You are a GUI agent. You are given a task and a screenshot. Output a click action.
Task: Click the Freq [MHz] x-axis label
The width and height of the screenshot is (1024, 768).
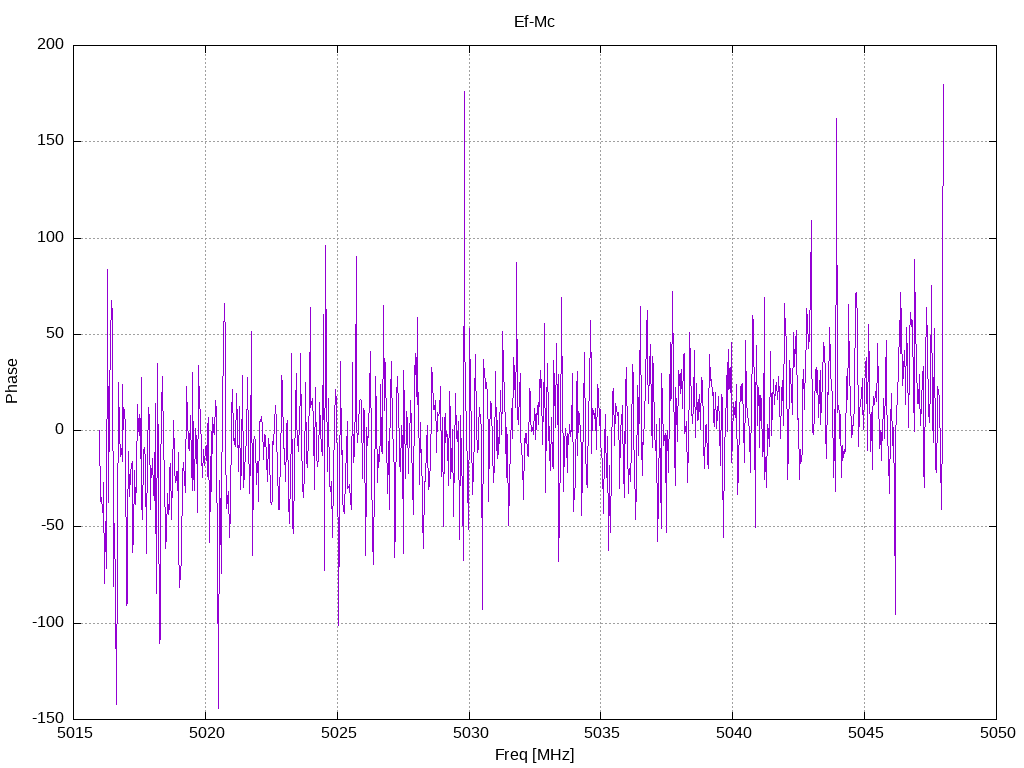(x=534, y=755)
